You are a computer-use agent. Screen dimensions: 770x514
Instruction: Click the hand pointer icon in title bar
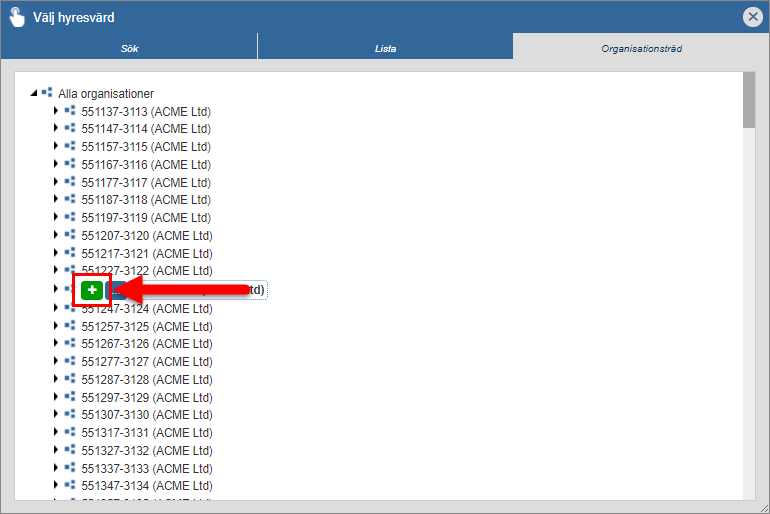coord(17,16)
